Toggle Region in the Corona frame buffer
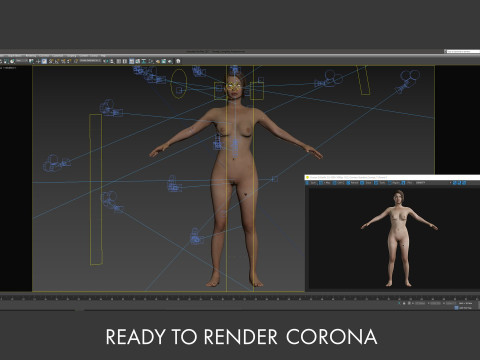 pyautogui.click(x=394, y=183)
